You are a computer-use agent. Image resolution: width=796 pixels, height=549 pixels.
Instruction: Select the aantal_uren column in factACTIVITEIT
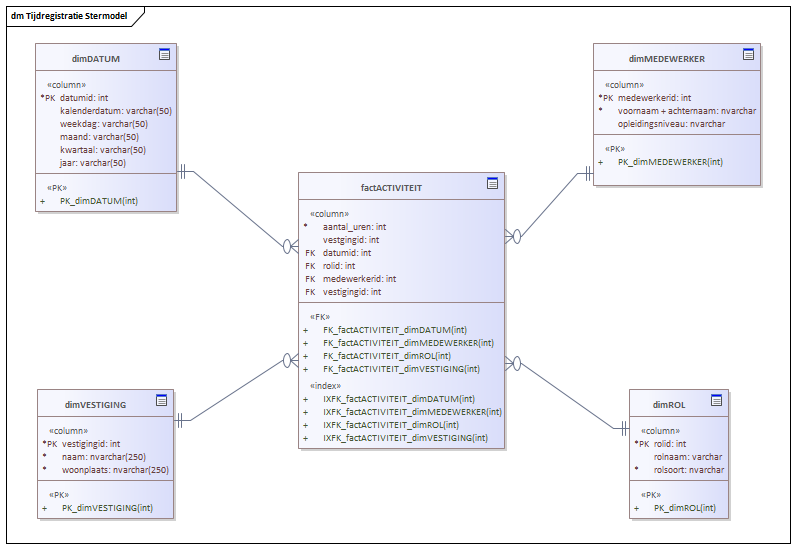pyautogui.click(x=354, y=227)
